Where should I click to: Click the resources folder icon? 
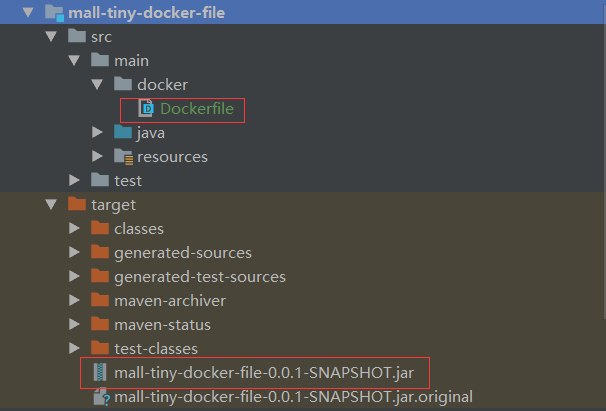(123, 157)
